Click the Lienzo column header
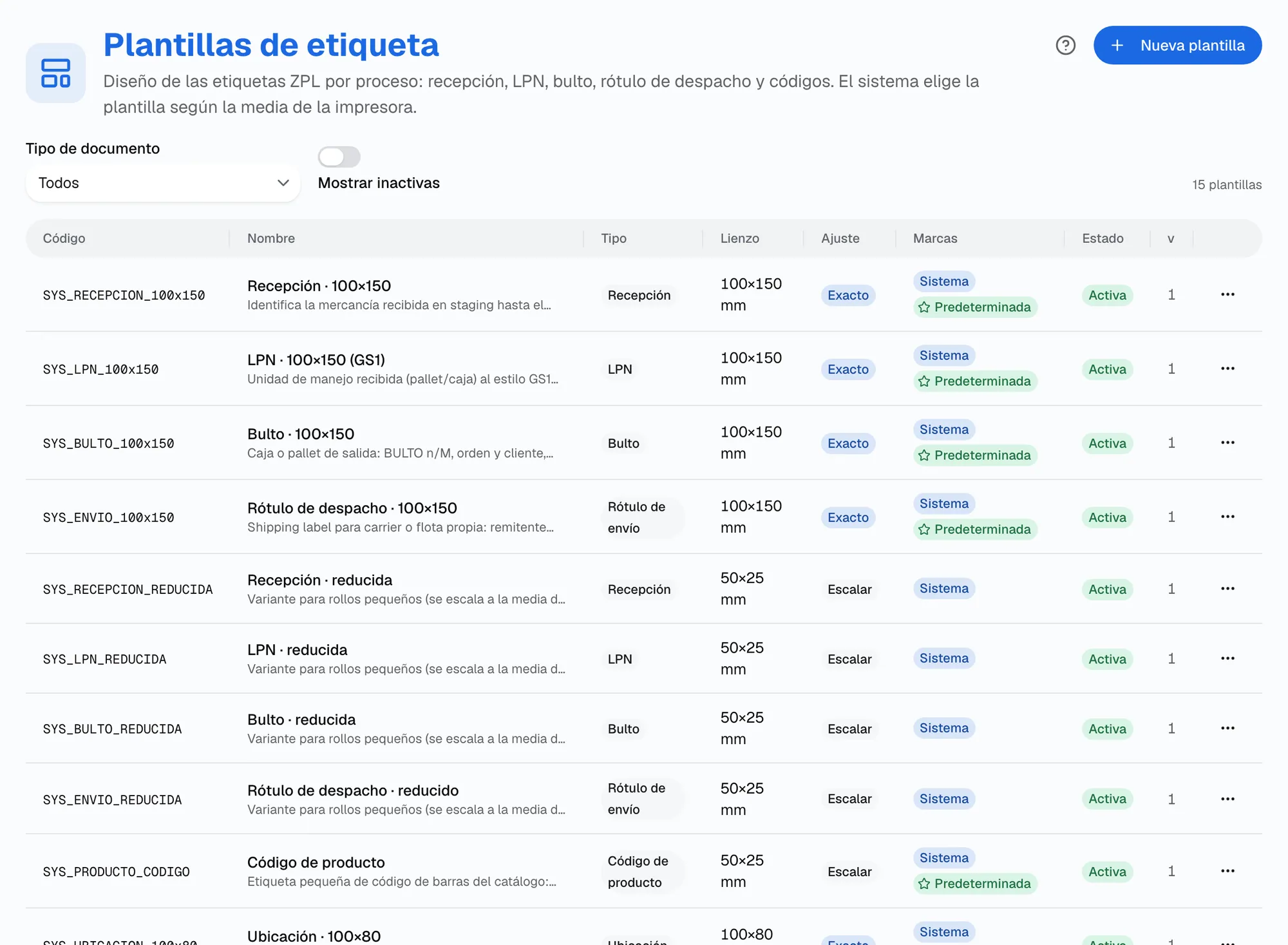Screen dimensions: 1288x945 point(739,238)
